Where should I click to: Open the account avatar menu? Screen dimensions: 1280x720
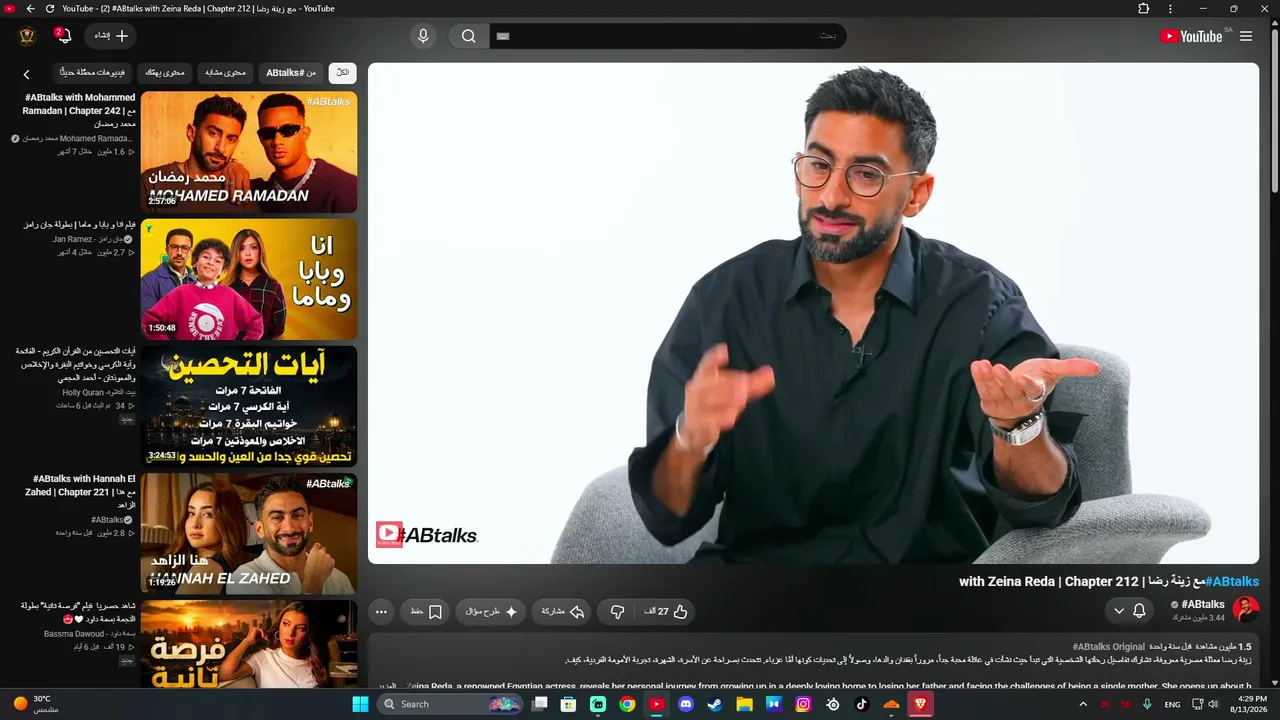click(27, 36)
